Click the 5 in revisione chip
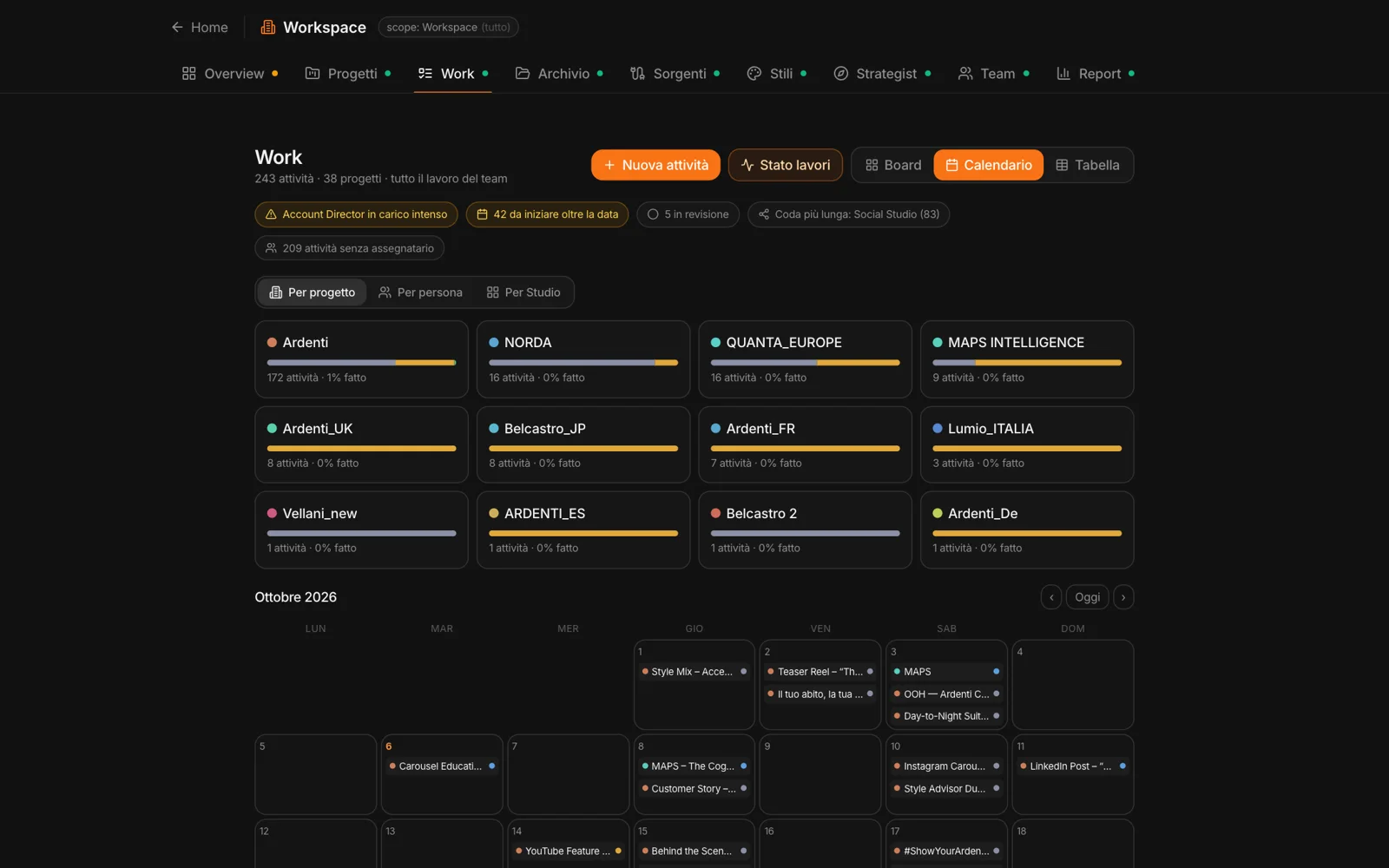Screen dimensions: 1389x868 coord(688,214)
